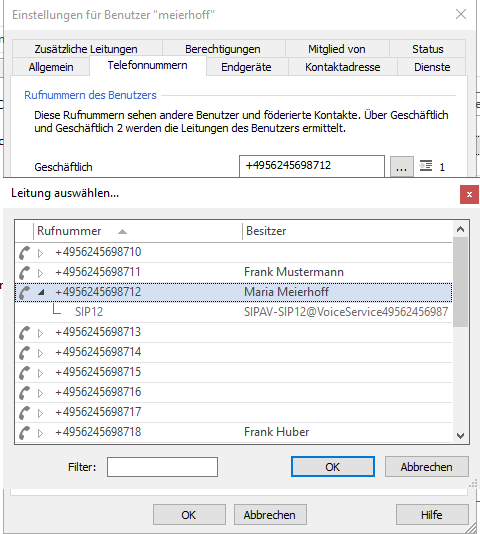Expand the +4956245698717 line entry
The image size is (480, 534).
40,413
